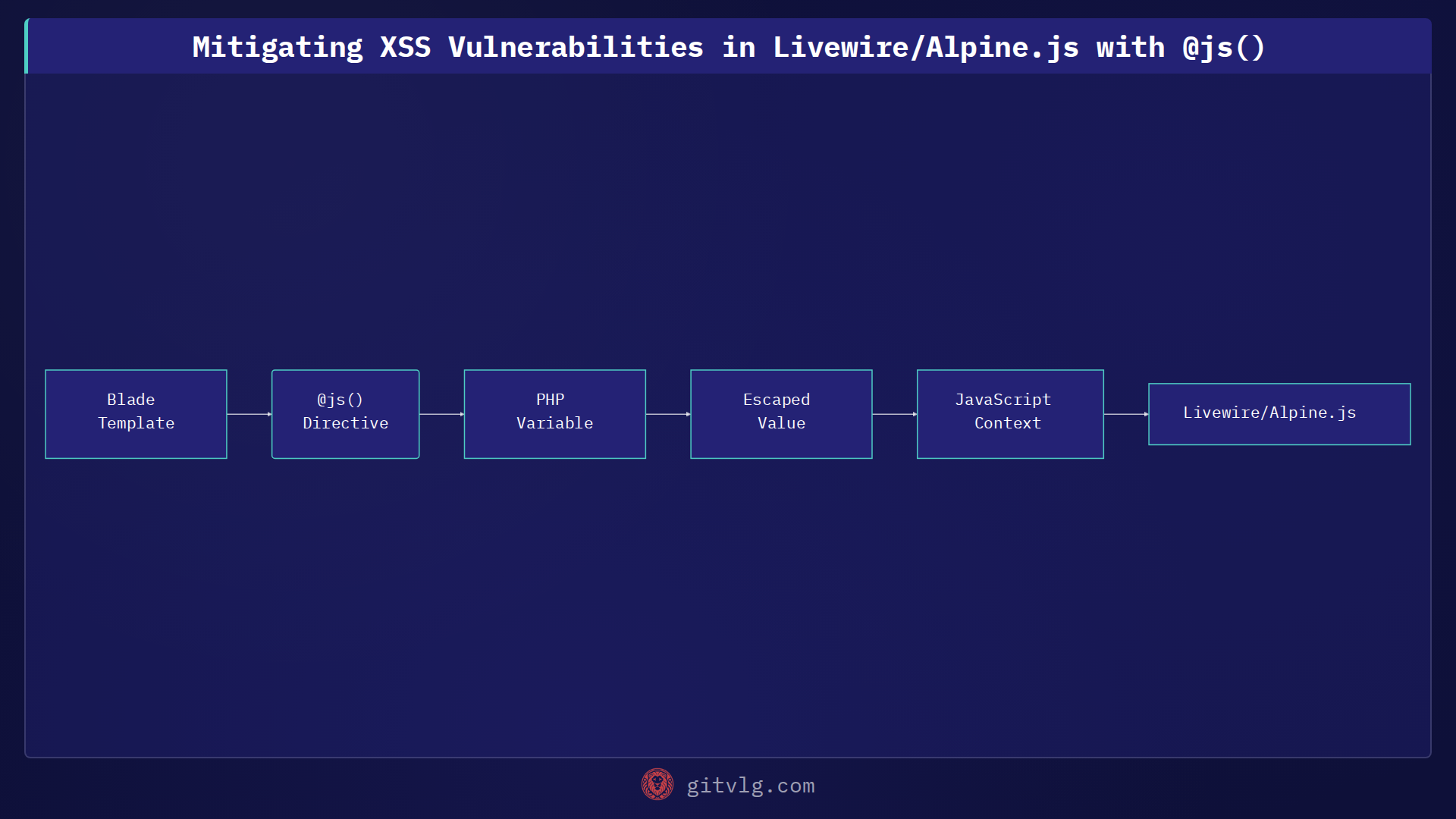Open the gitvlg.com text link
The height and width of the screenshot is (819, 1456).
tap(751, 786)
